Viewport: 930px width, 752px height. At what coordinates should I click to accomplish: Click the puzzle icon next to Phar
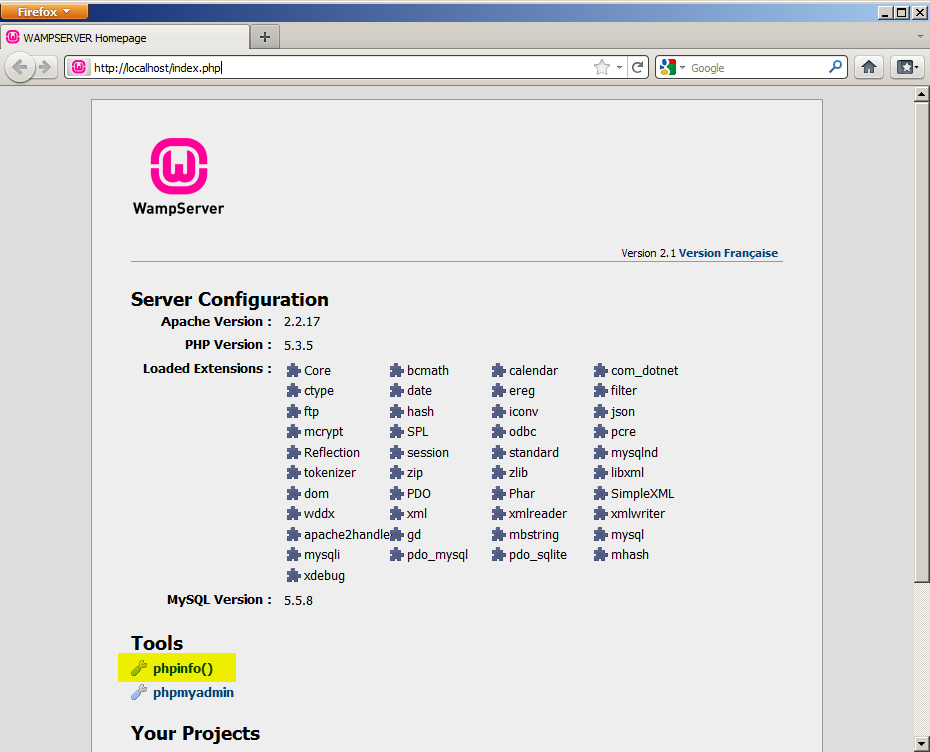click(499, 493)
